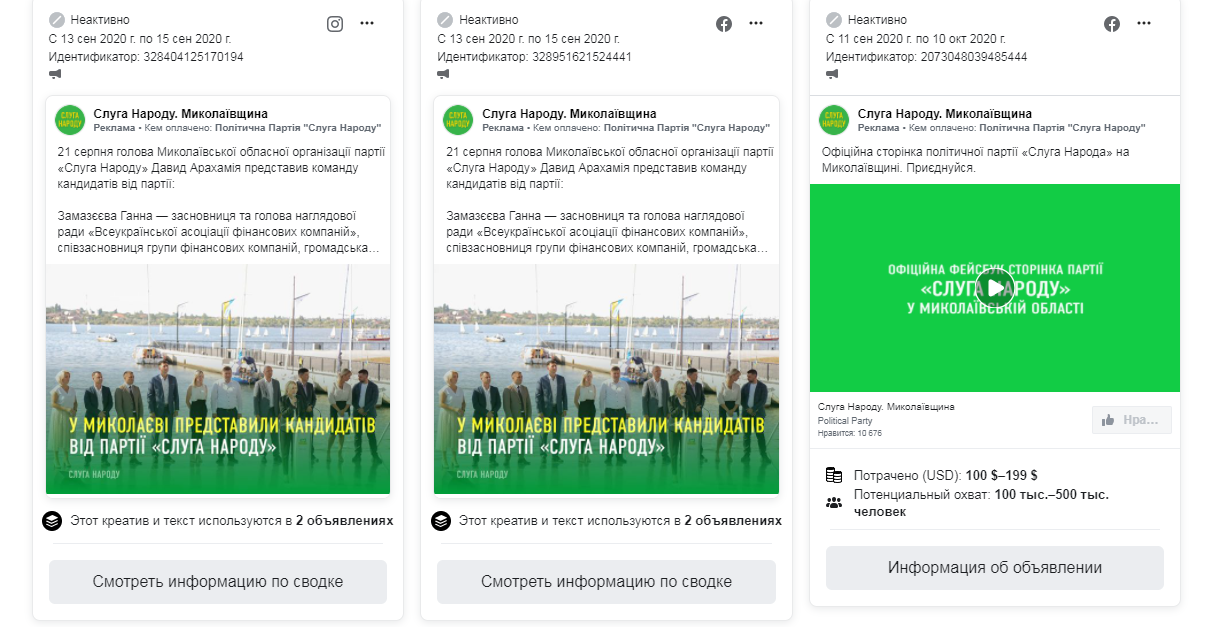Click megaphone icon under identifier 2073048039485444
1213x627 pixels.
coord(832,75)
